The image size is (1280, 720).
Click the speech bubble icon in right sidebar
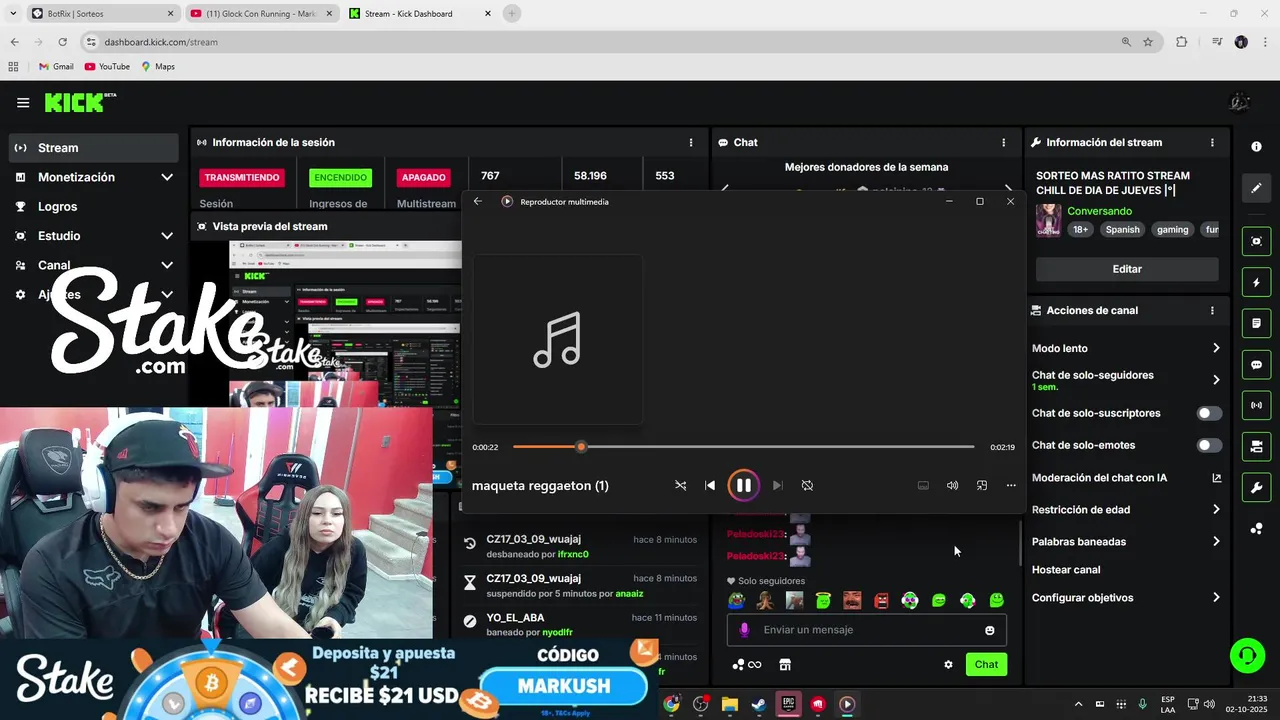pos(1256,365)
